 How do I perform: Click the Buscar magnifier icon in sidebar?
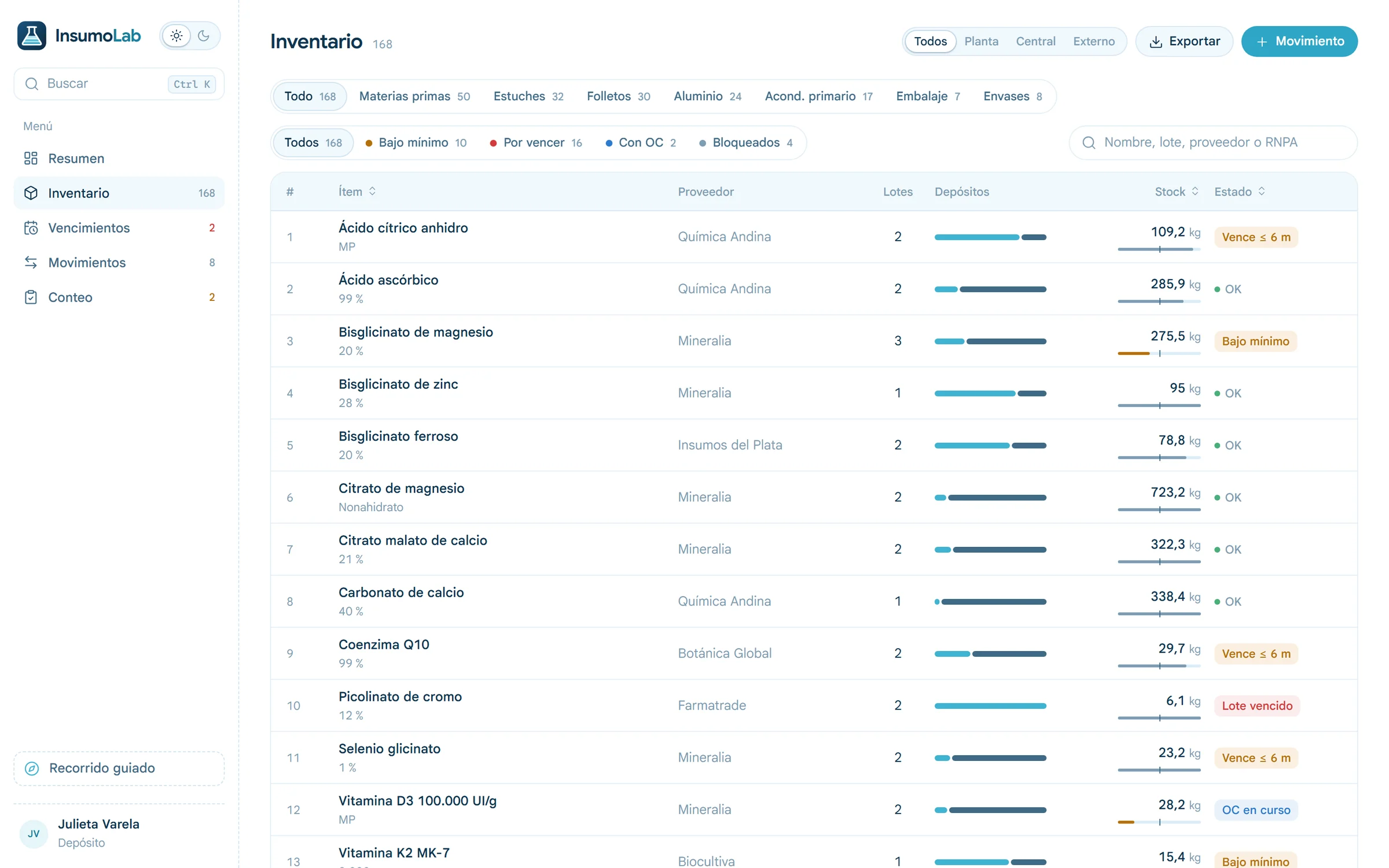32,84
